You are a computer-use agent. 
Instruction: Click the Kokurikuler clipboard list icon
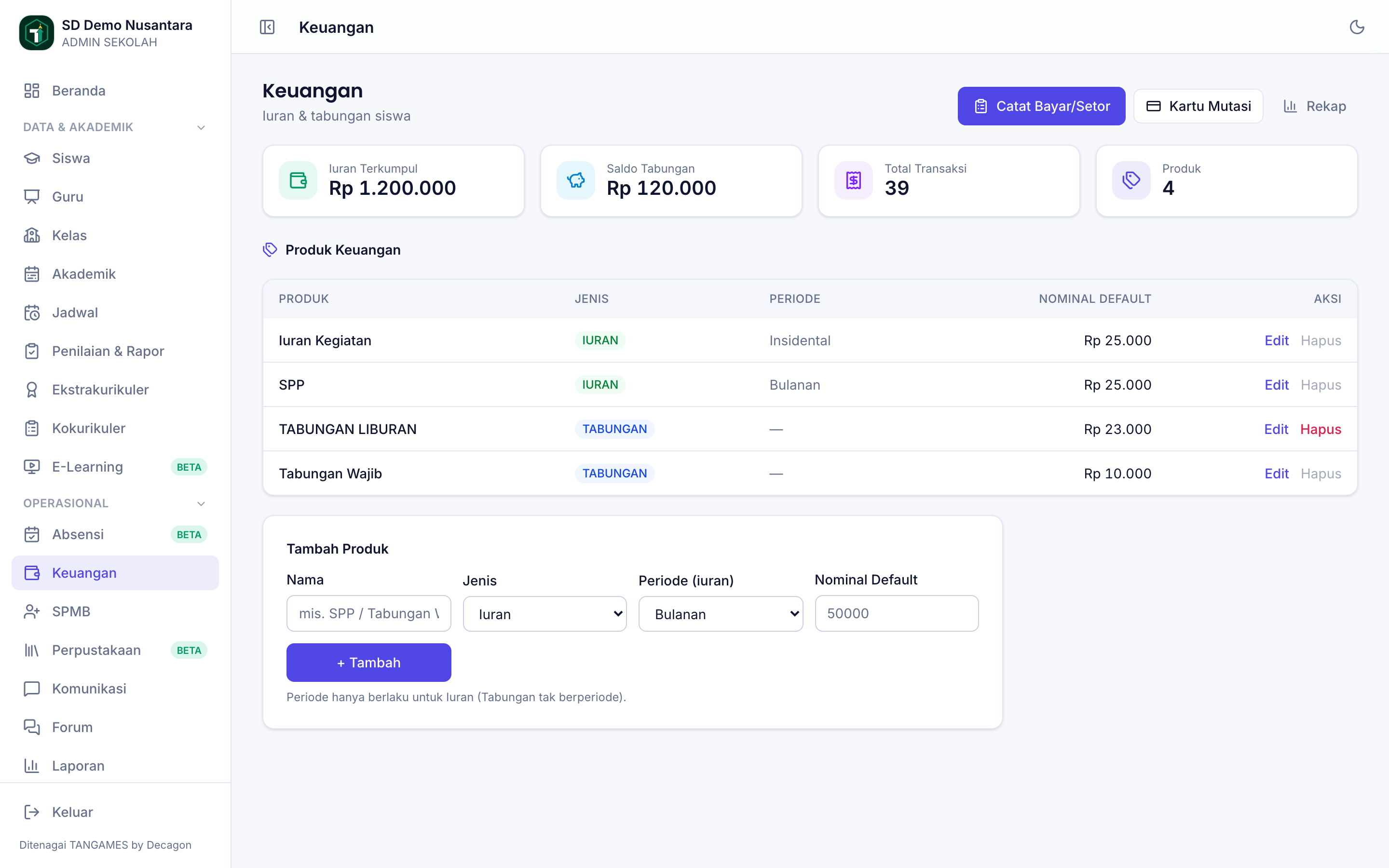pyautogui.click(x=31, y=428)
